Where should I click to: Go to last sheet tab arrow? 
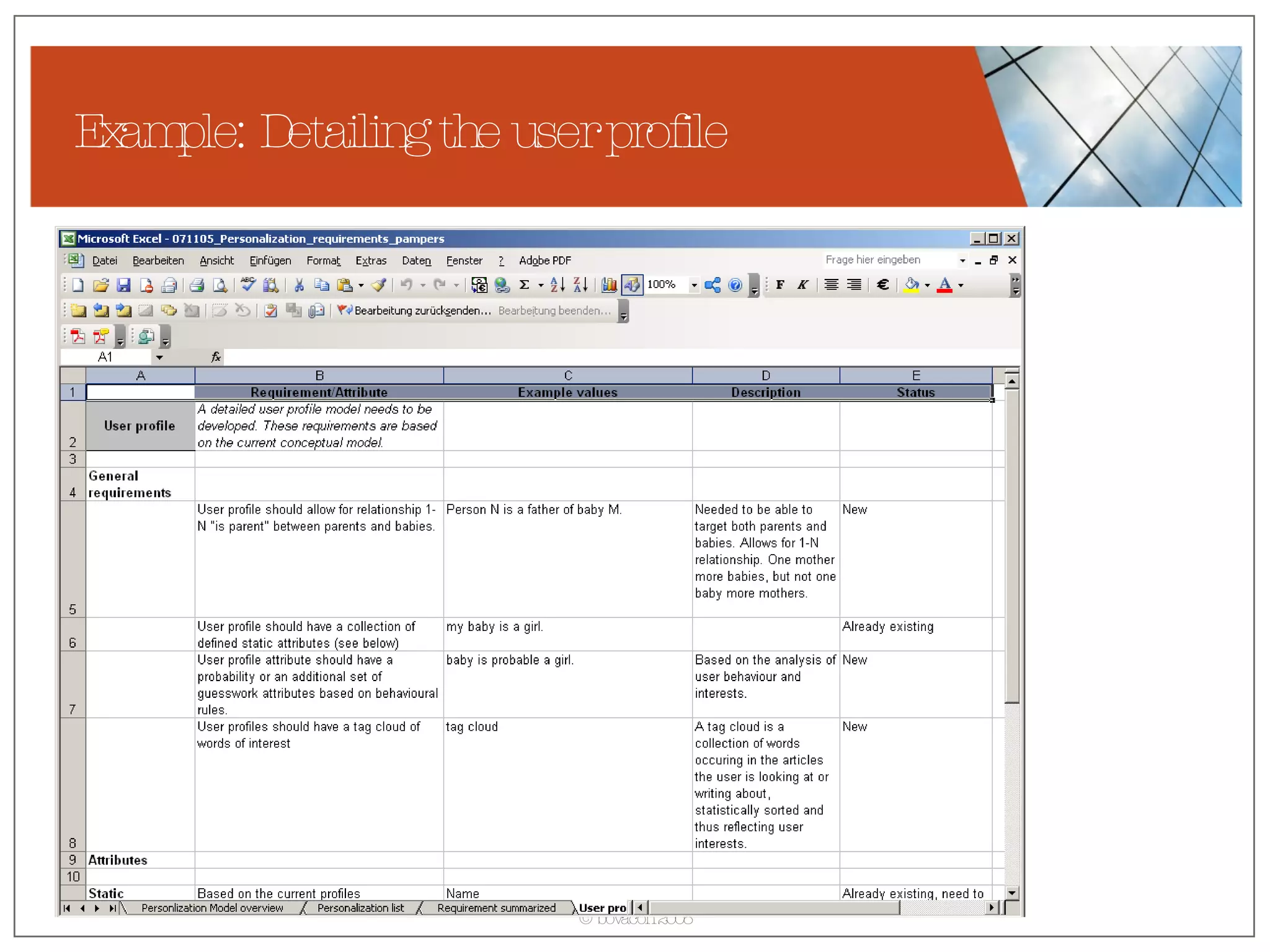(112, 908)
